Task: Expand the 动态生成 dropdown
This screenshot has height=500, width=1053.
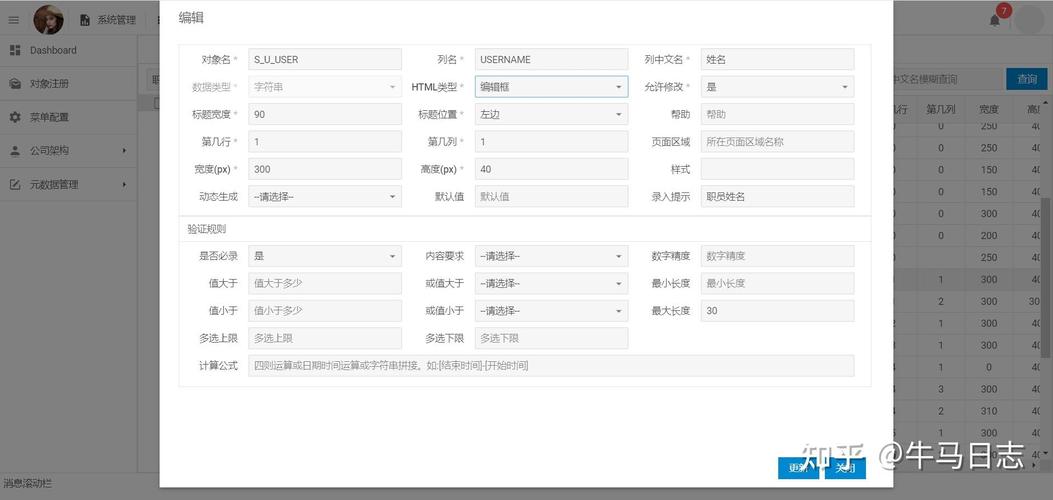Action: 325,197
